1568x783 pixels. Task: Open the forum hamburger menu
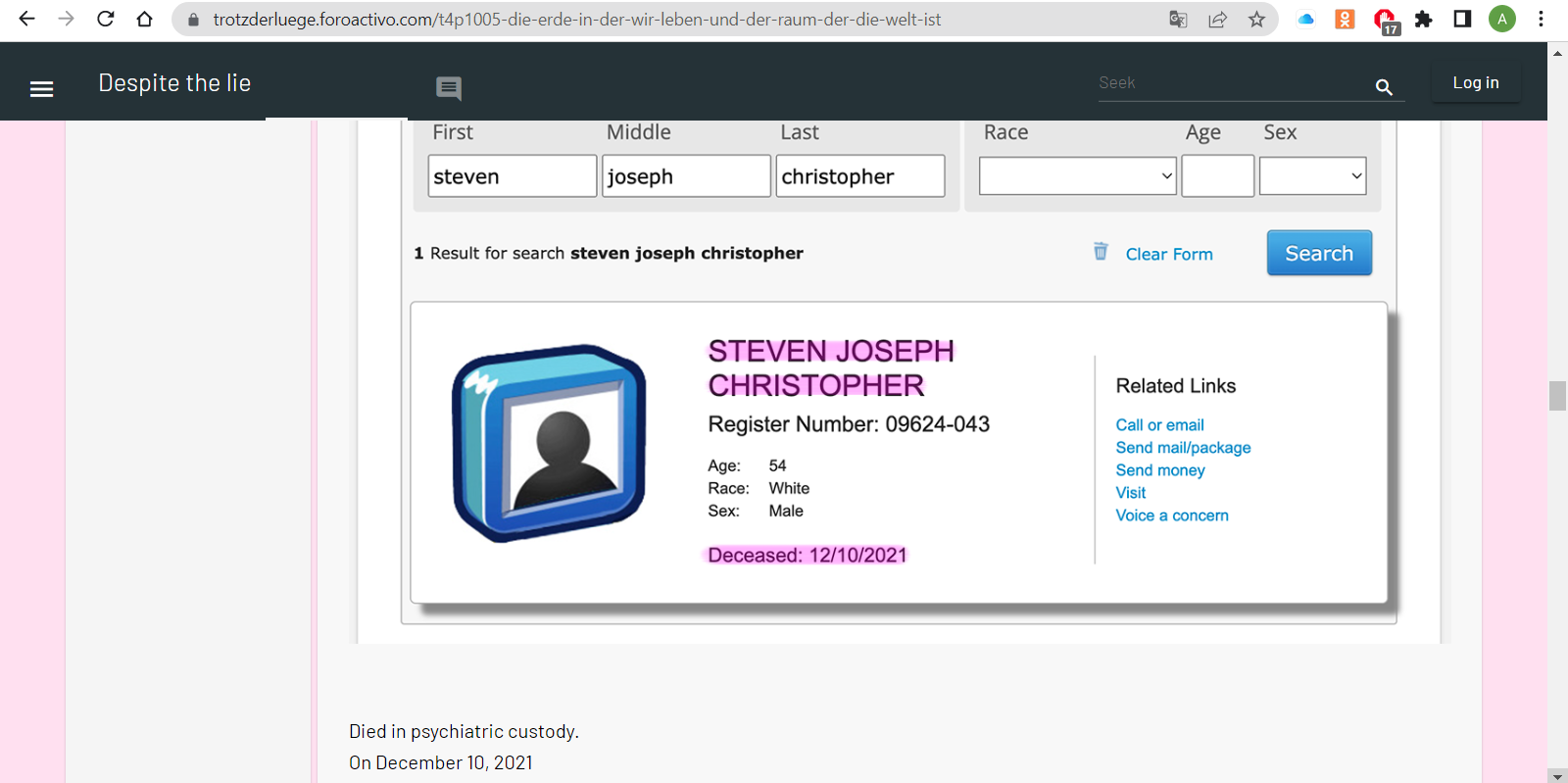(41, 89)
